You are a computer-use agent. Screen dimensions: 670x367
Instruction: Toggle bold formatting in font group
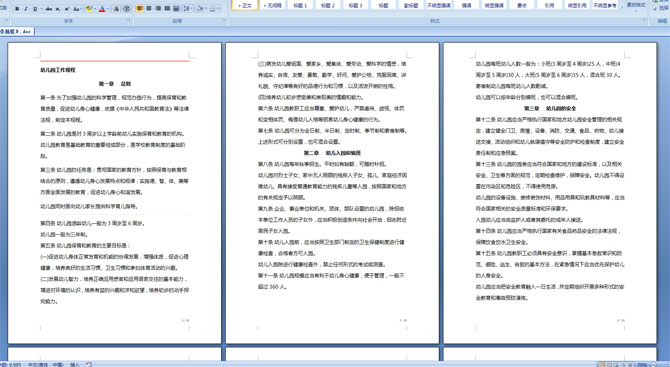17,9
